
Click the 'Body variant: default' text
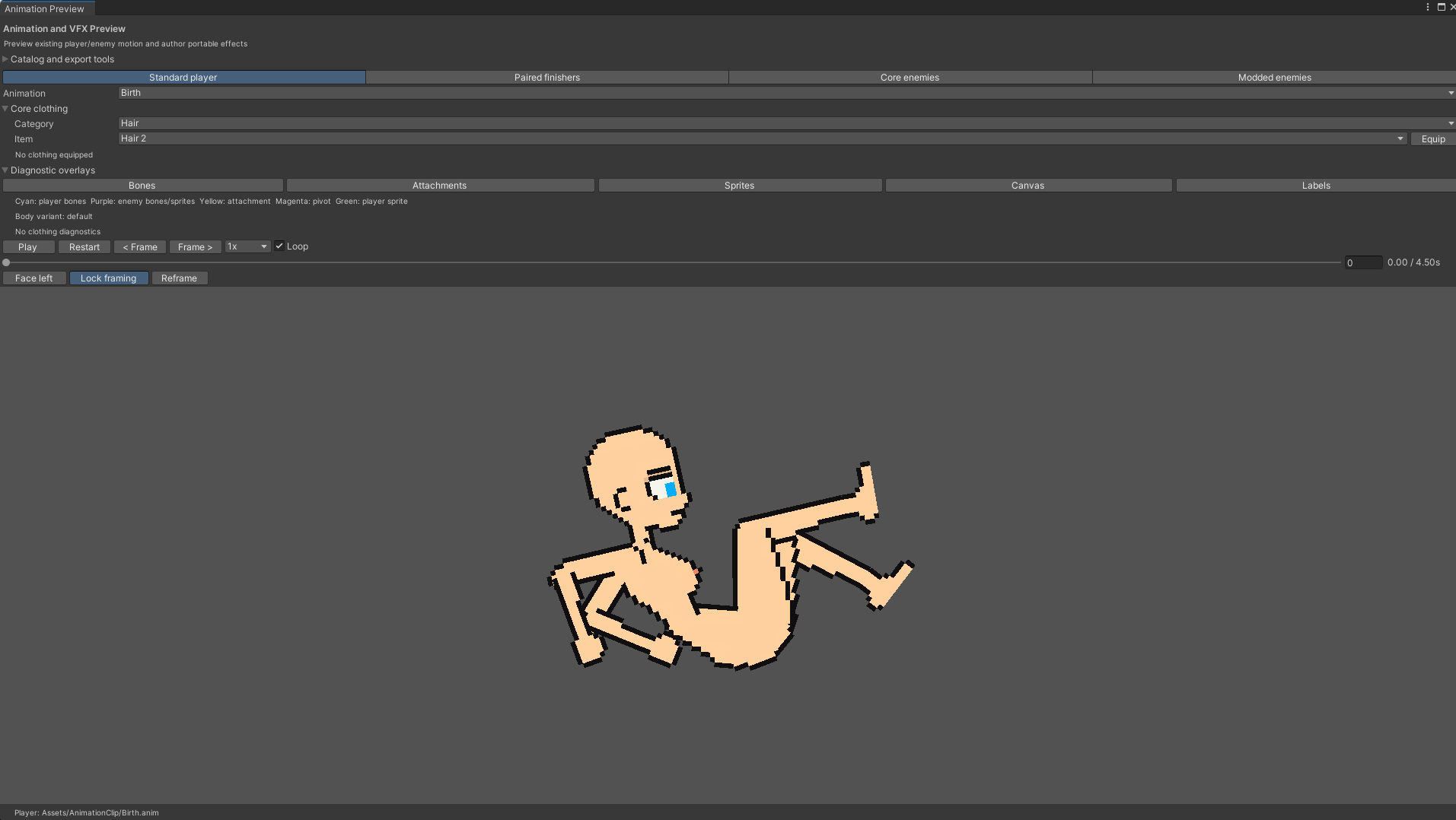(54, 217)
